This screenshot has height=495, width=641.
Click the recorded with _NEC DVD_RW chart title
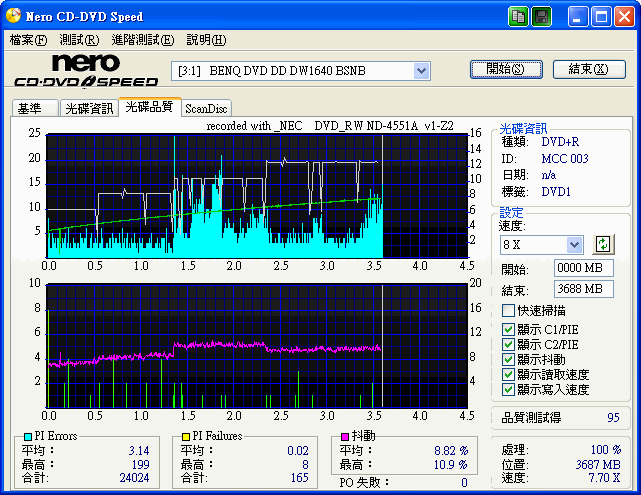tap(330, 125)
